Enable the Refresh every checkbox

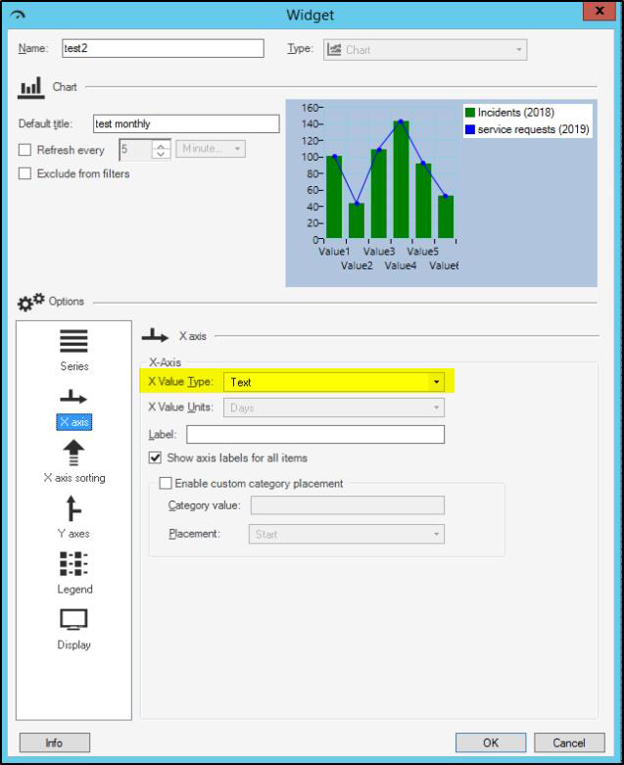(x=25, y=149)
